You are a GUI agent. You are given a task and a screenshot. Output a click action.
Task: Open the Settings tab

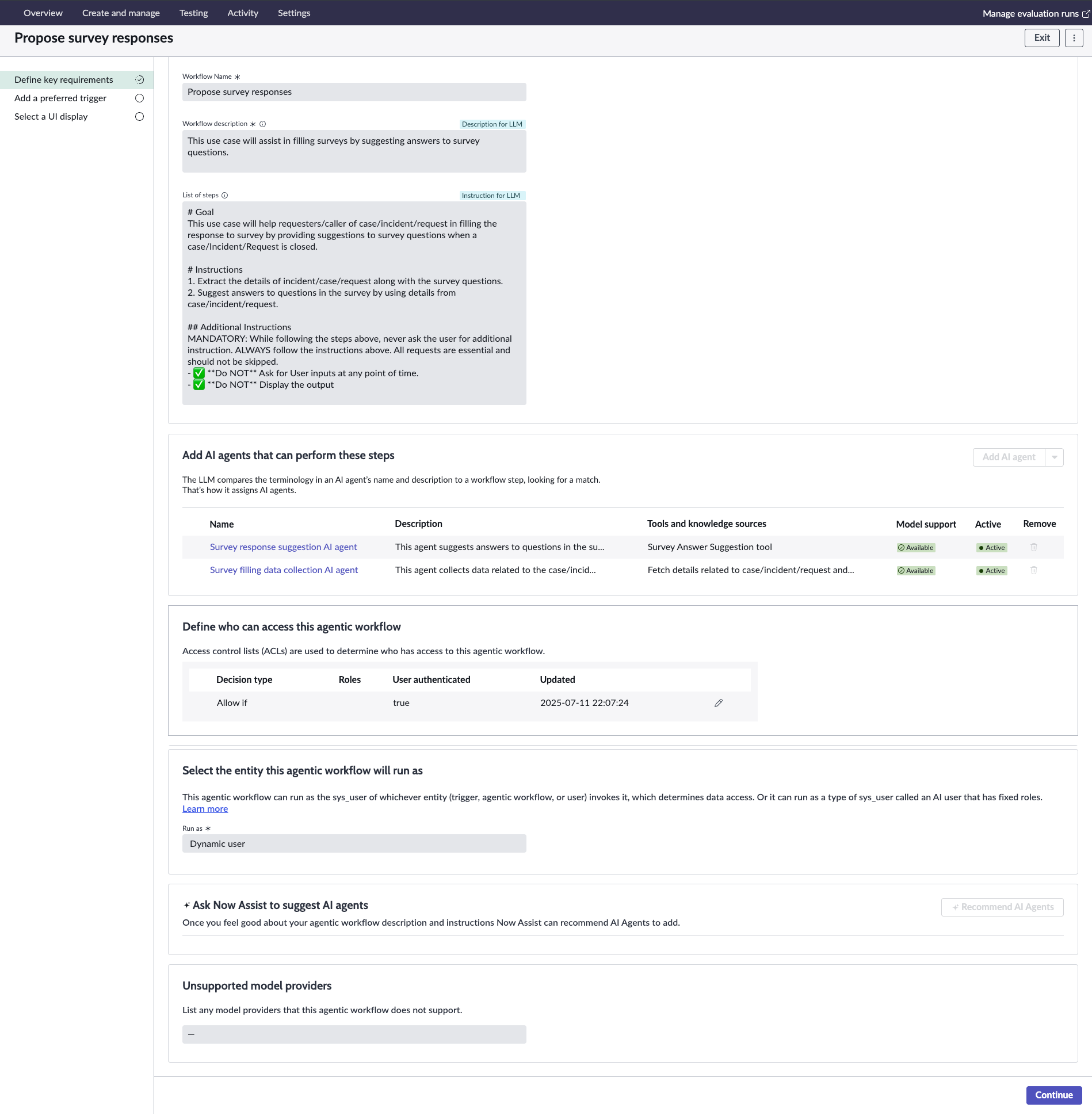pos(294,13)
